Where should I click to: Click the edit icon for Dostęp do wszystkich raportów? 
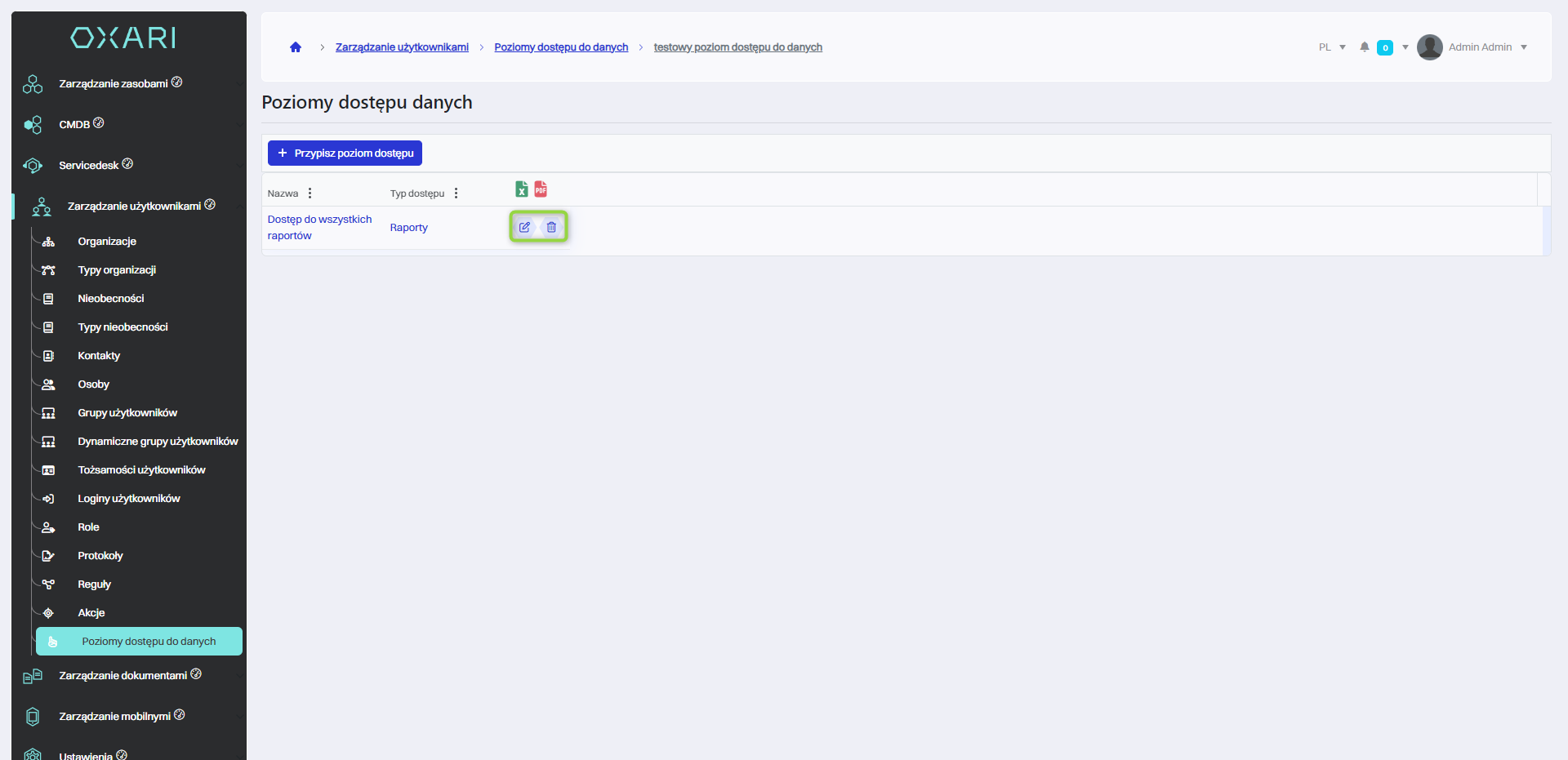[x=524, y=227]
